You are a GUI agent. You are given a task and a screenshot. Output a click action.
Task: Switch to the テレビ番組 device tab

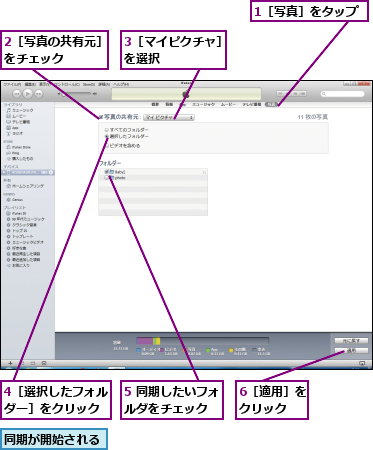point(252,104)
